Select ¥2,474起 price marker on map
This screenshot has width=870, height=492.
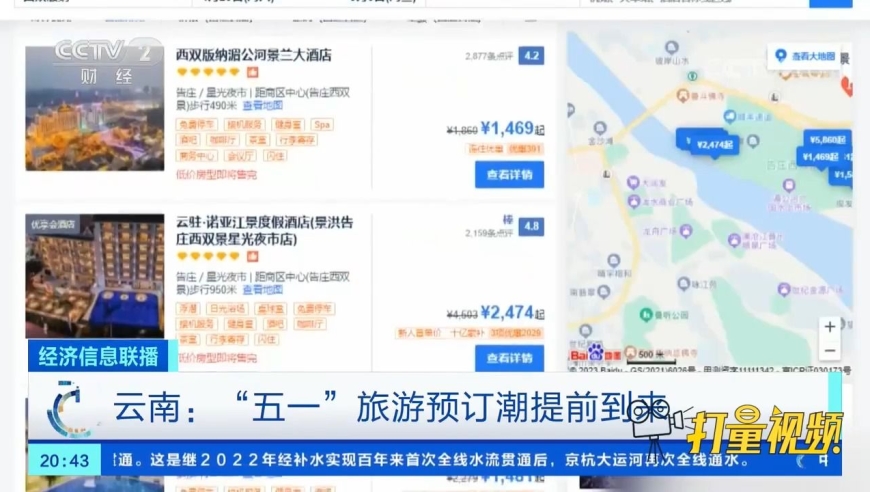[715, 145]
